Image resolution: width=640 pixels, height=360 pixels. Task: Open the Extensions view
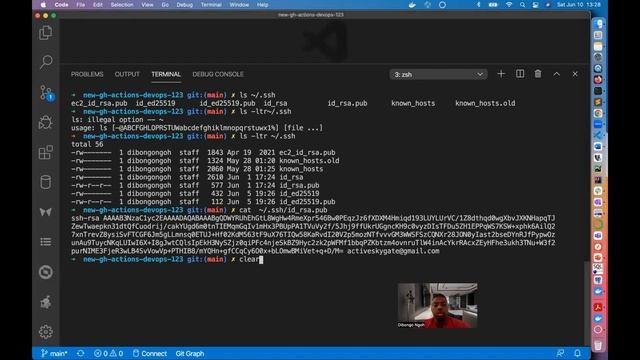coord(46,152)
